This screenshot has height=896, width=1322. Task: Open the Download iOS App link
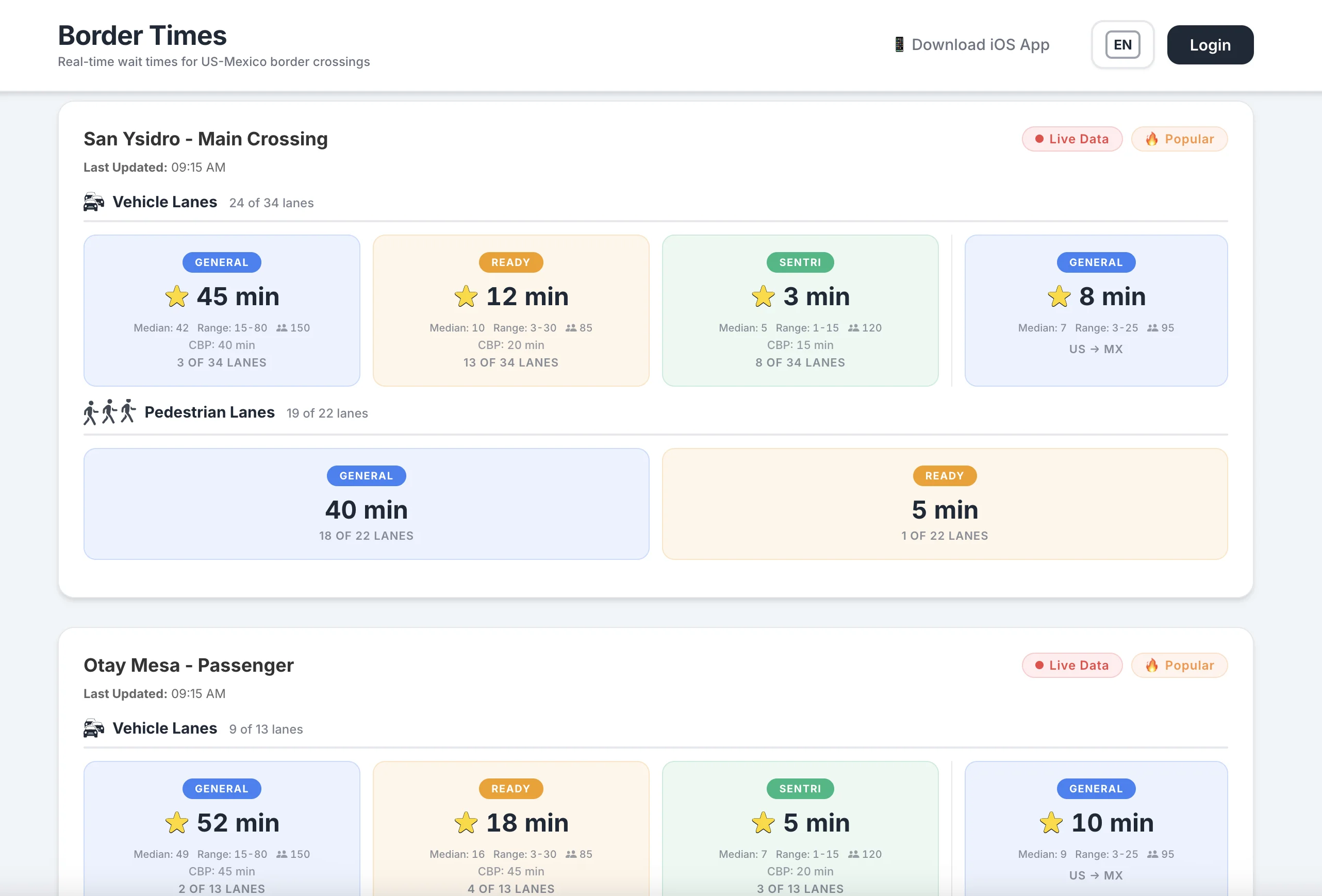point(980,44)
